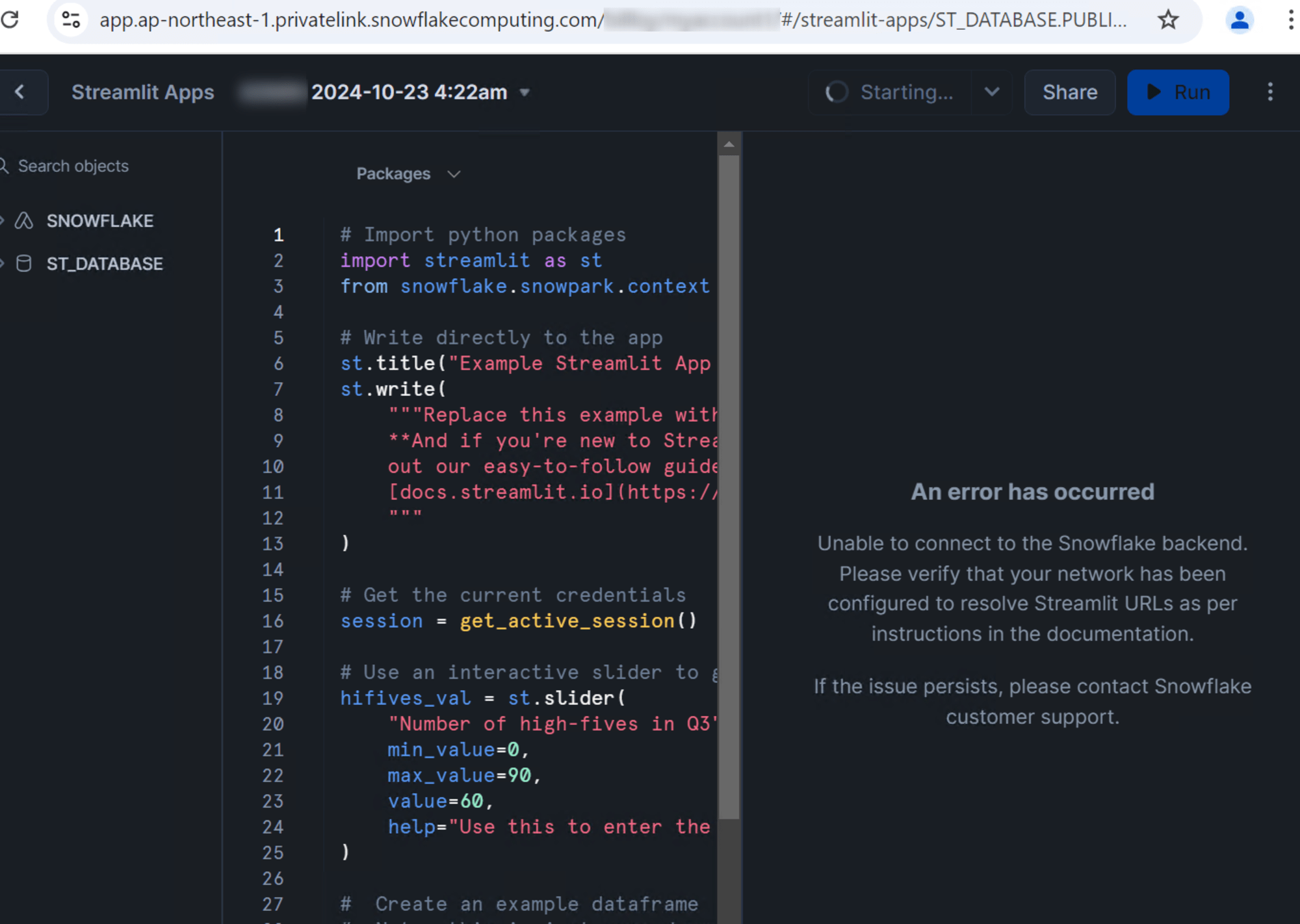Run the Streamlit app

click(x=1178, y=92)
